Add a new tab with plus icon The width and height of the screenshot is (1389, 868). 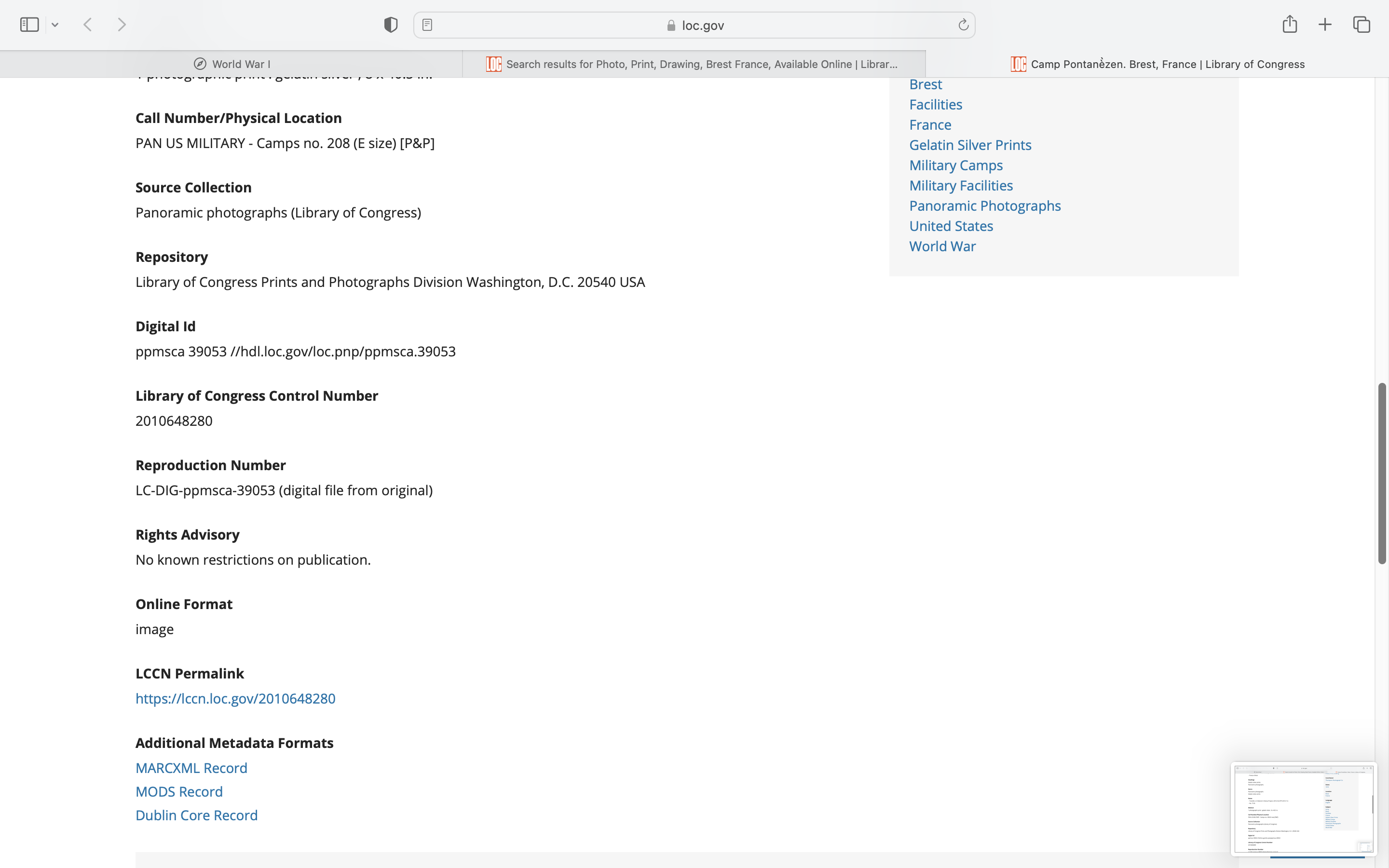click(x=1325, y=25)
